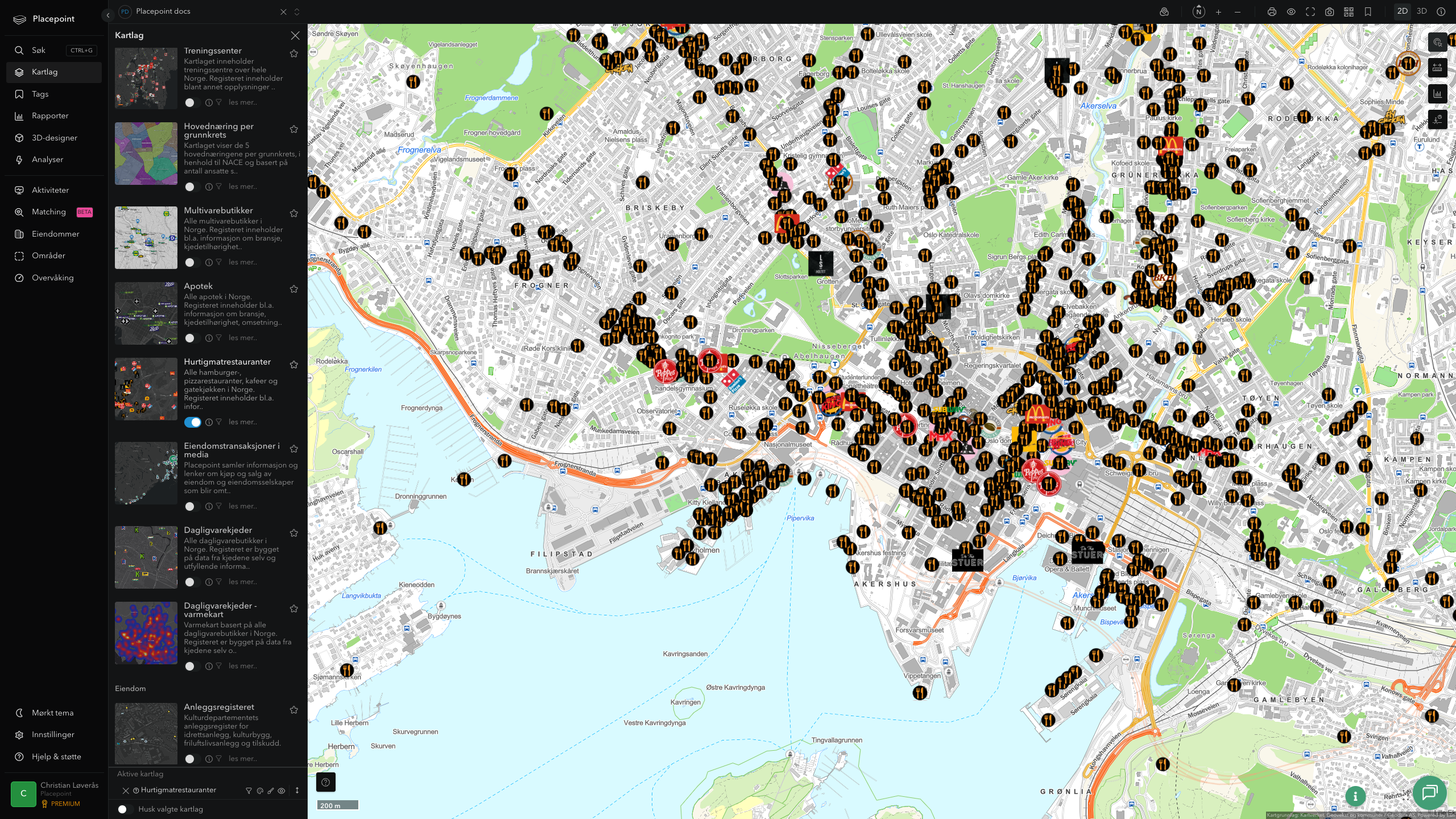This screenshot has height=819, width=1456.
Task: Open Innstillinger settings
Action: (54, 735)
